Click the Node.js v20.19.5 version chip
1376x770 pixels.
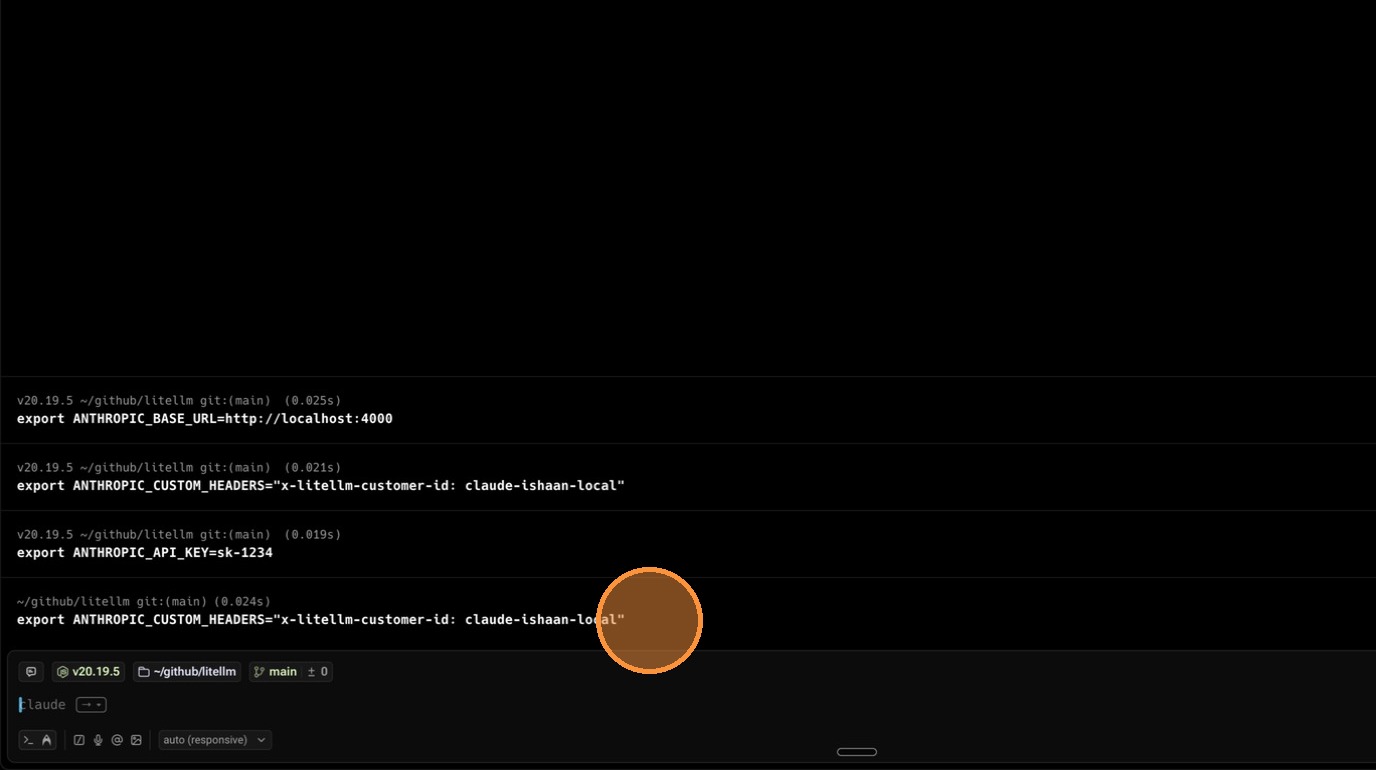click(89, 672)
